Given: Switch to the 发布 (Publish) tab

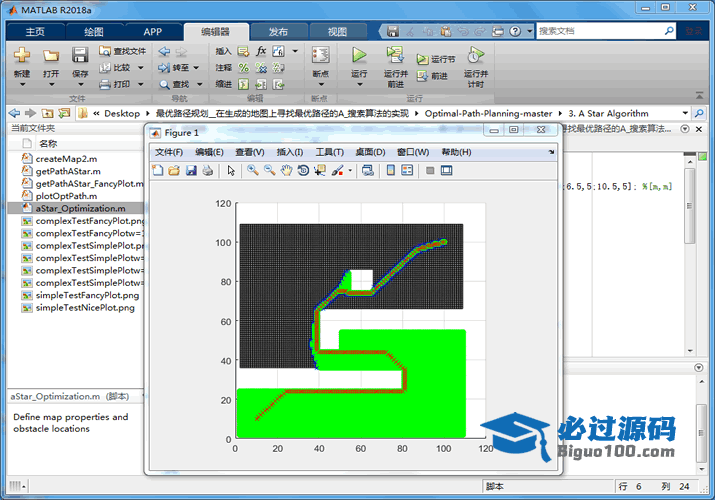Looking at the screenshot, I should [x=278, y=32].
